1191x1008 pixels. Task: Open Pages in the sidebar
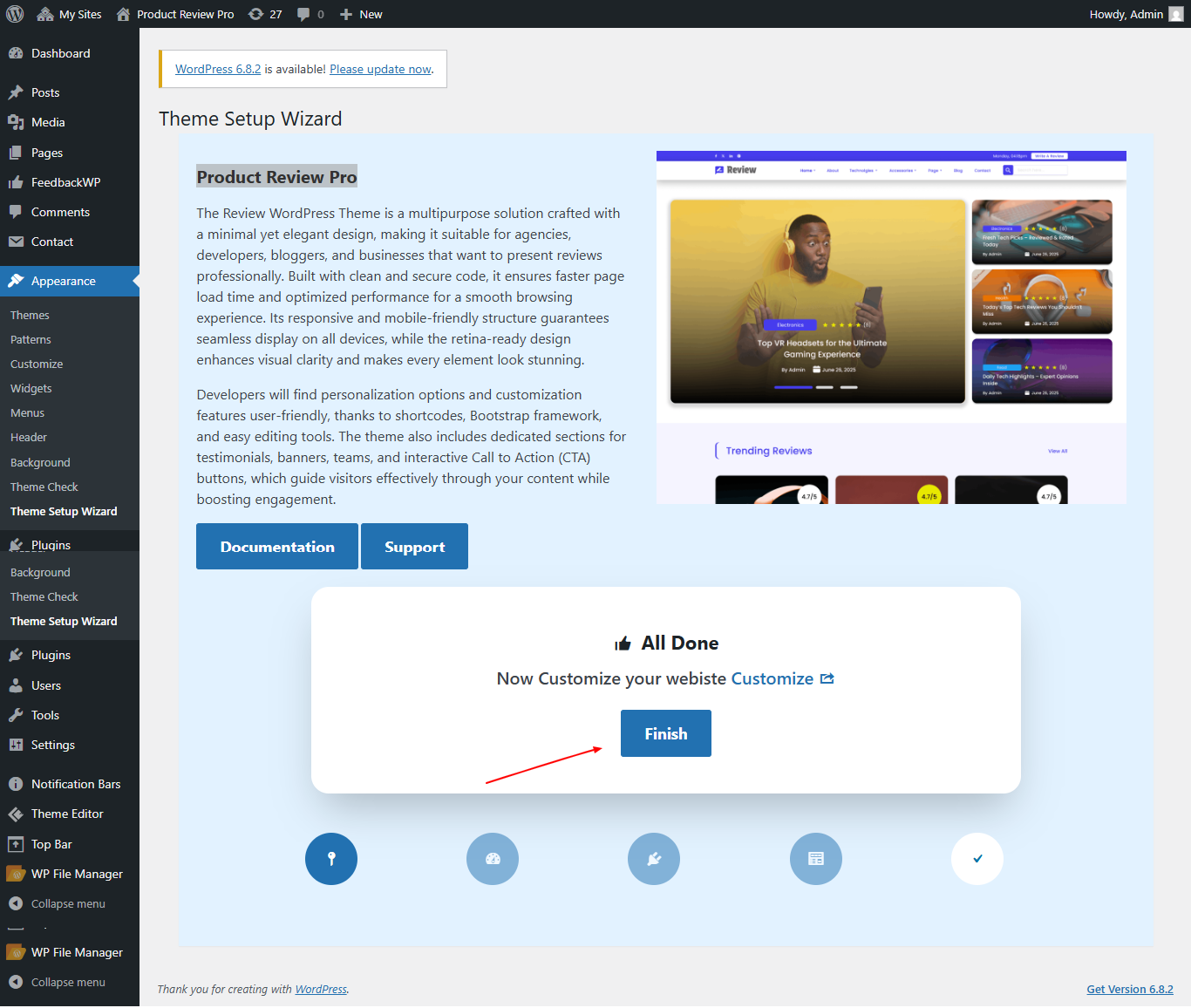pos(70,153)
